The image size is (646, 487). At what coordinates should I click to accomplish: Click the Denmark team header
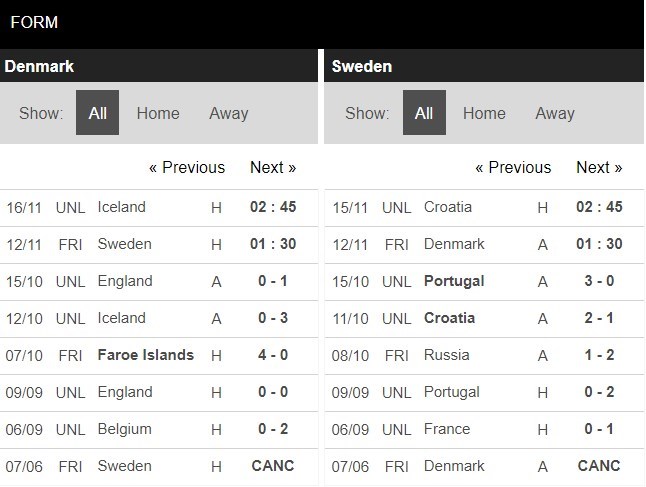coord(40,66)
